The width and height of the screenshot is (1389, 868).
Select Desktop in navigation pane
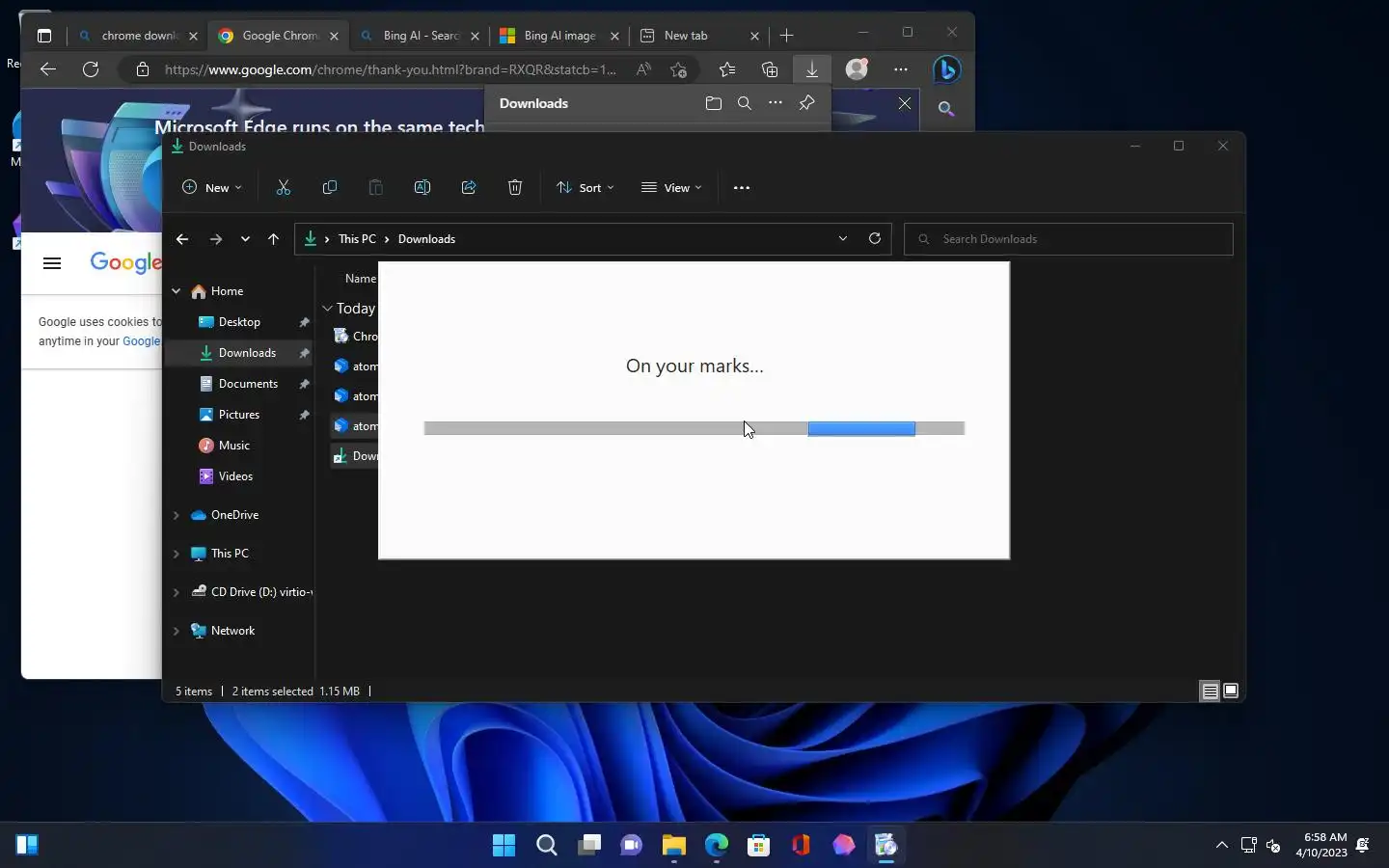click(239, 322)
